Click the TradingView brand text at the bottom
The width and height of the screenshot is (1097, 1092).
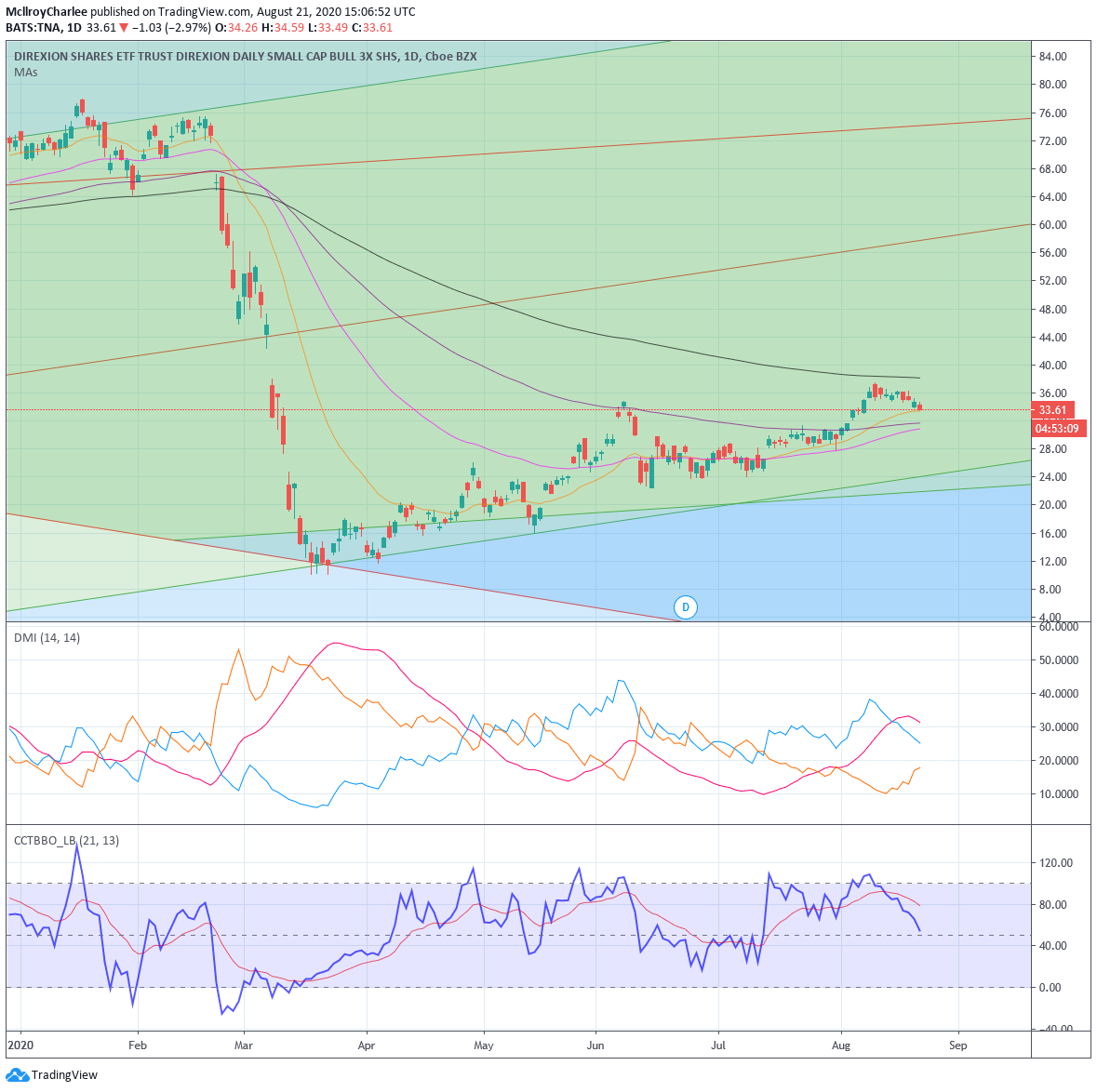(64, 1075)
